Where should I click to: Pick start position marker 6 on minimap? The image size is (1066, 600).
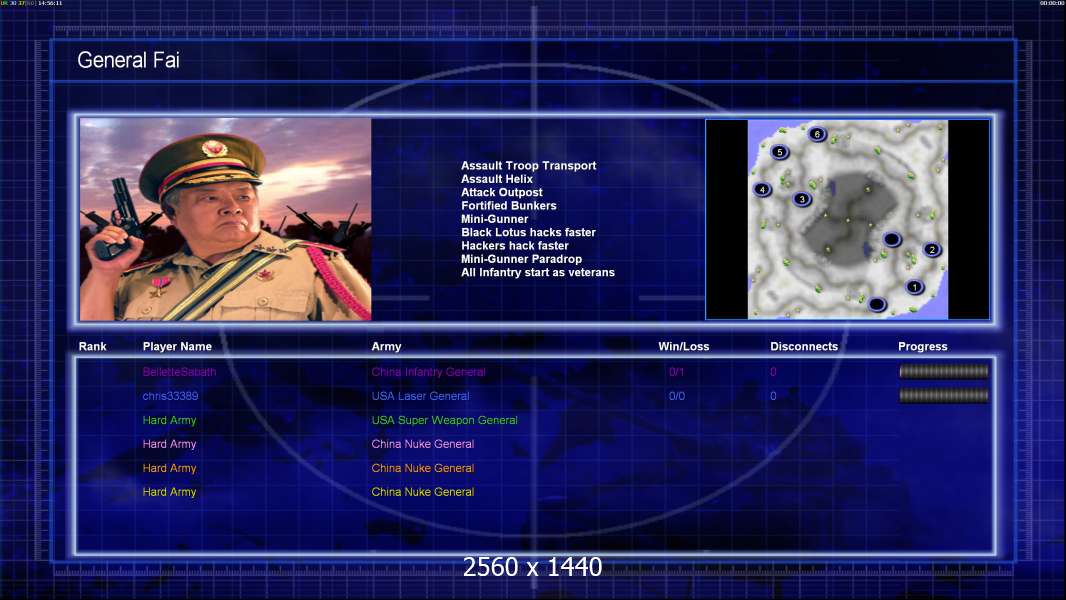tap(817, 134)
